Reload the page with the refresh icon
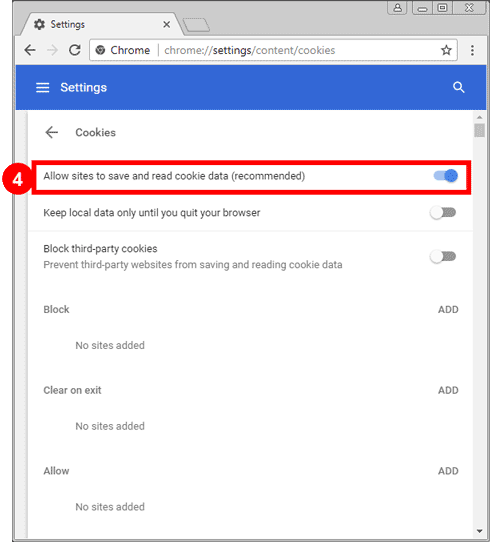This screenshot has width=490, height=542. 75,50
